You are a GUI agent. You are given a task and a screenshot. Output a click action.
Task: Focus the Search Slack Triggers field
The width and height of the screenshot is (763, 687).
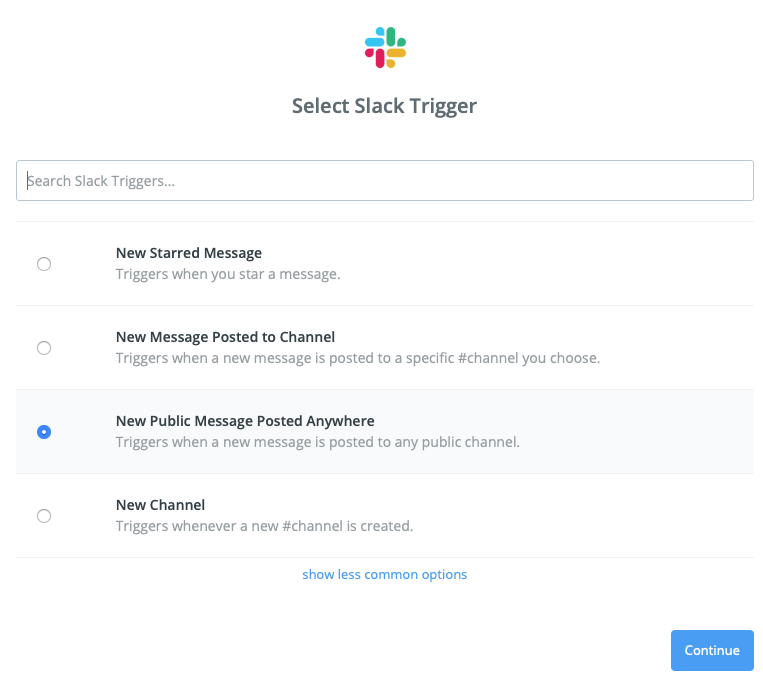(384, 181)
